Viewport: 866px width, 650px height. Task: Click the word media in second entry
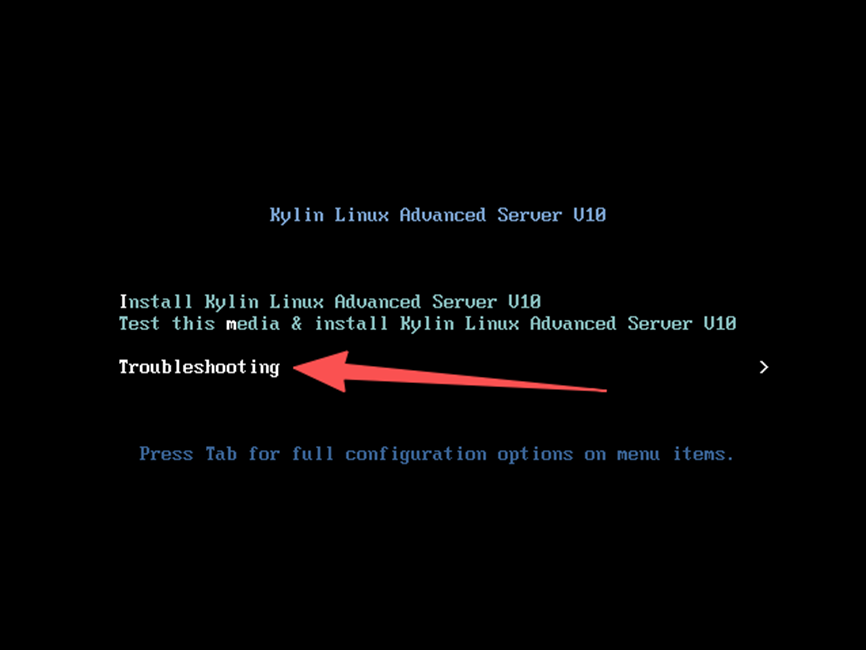[x=253, y=324]
